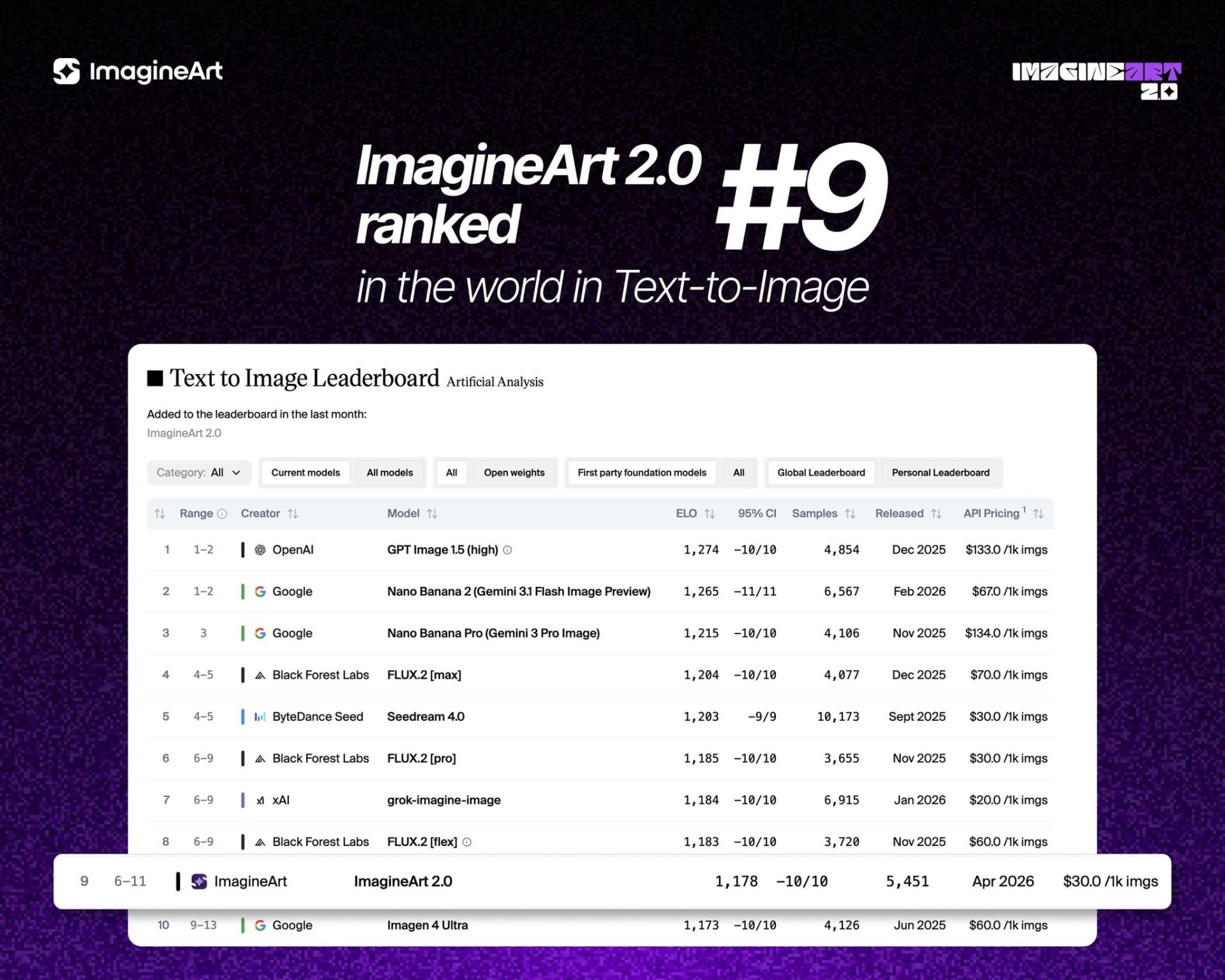Click Google logo in Nano Banana Pro row

(260, 633)
